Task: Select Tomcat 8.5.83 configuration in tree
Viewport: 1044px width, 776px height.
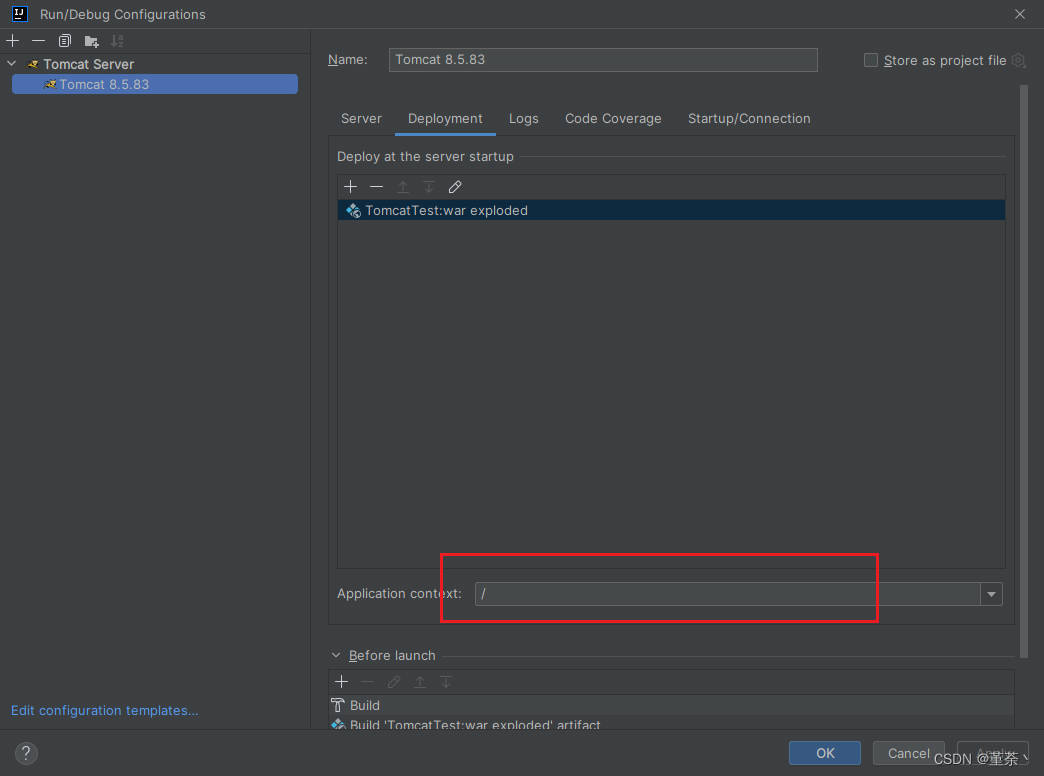Action: tap(154, 85)
